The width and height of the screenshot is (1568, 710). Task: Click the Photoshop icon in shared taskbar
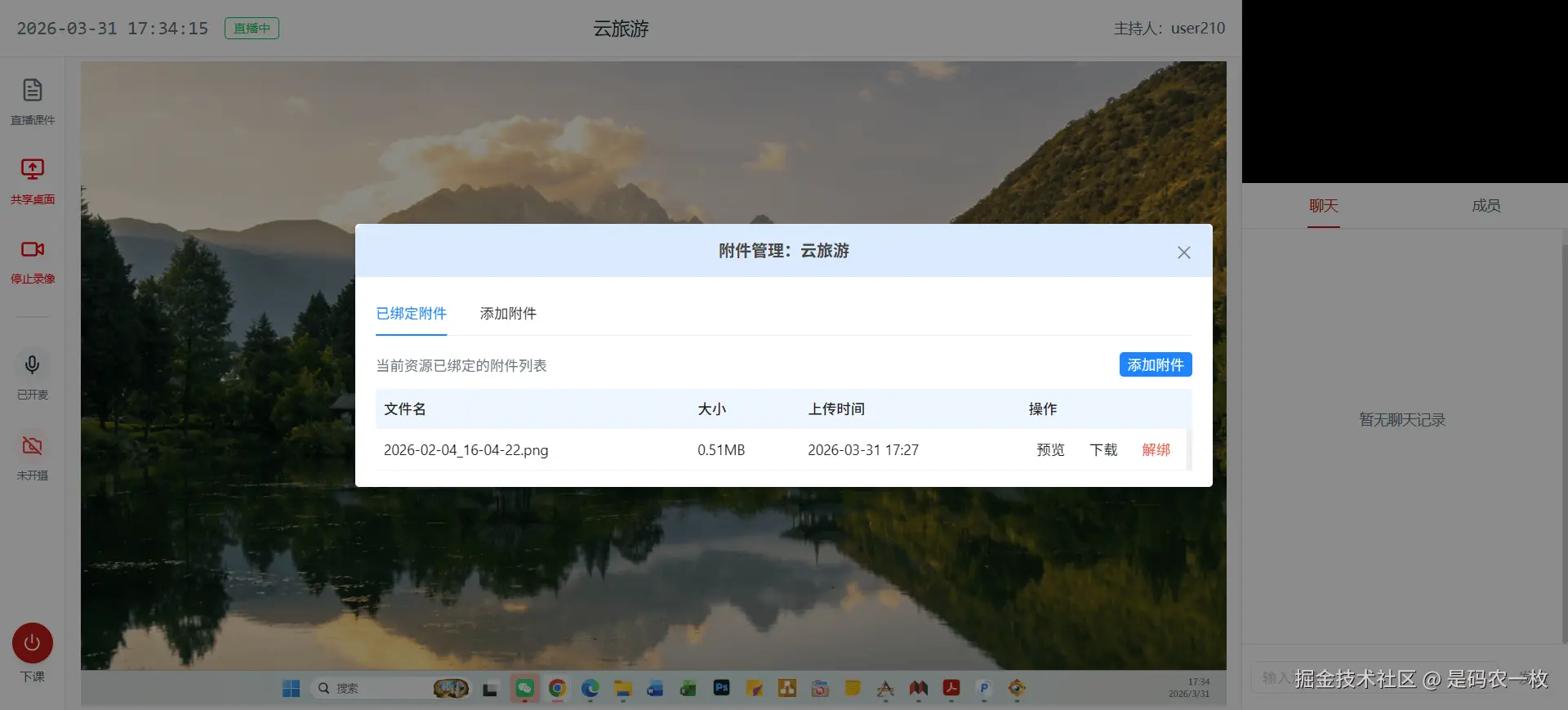click(722, 688)
